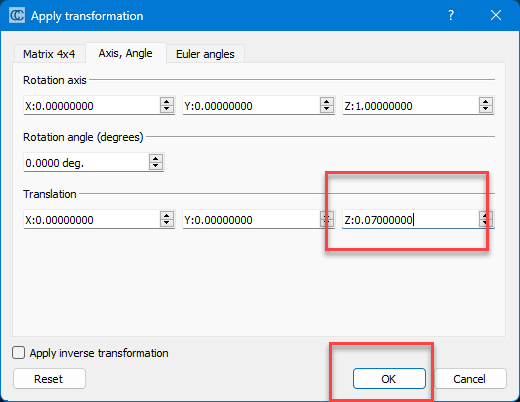
Task: Click the Reset button
Action: tap(49, 379)
